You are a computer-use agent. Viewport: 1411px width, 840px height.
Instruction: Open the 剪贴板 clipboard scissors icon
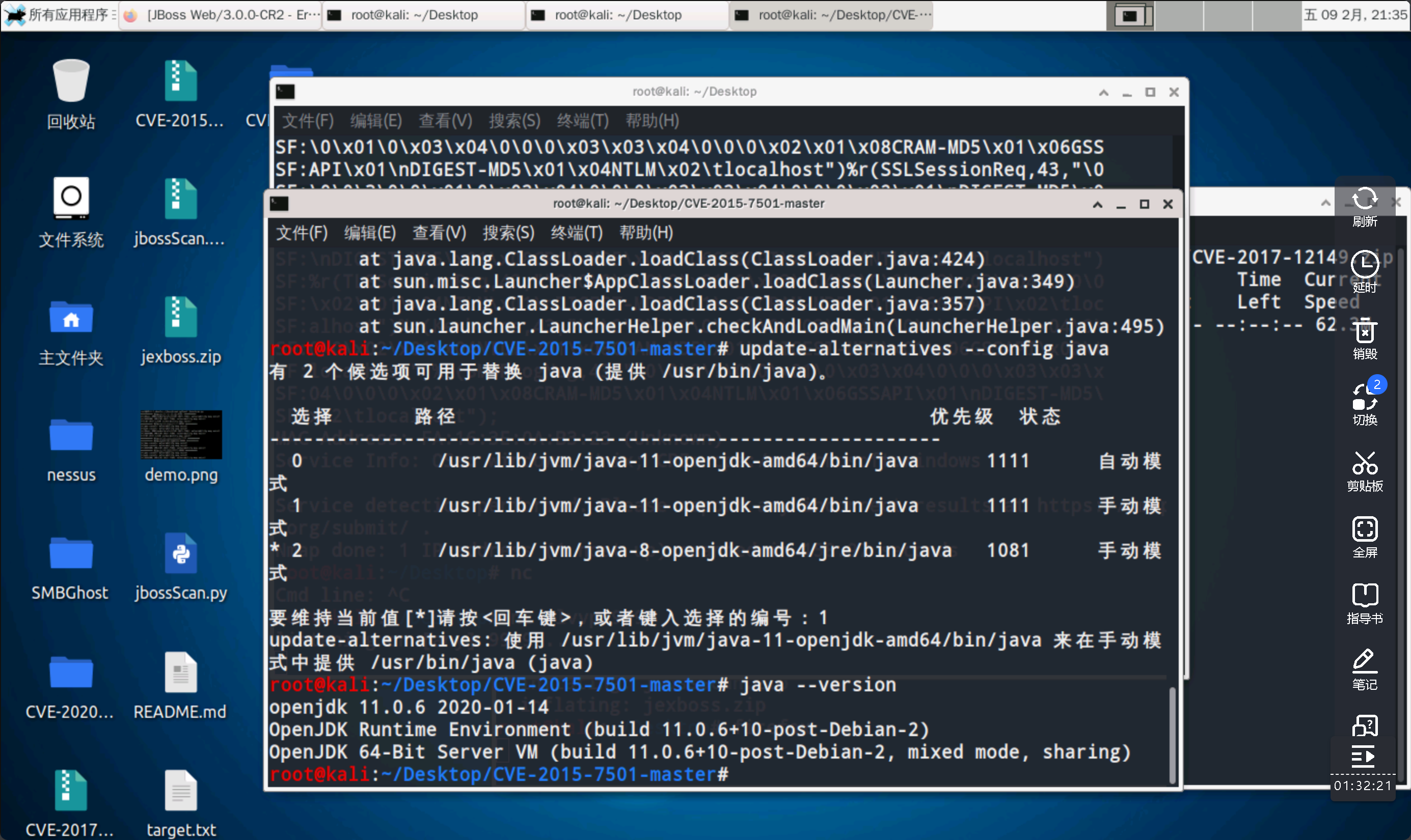click(1364, 464)
